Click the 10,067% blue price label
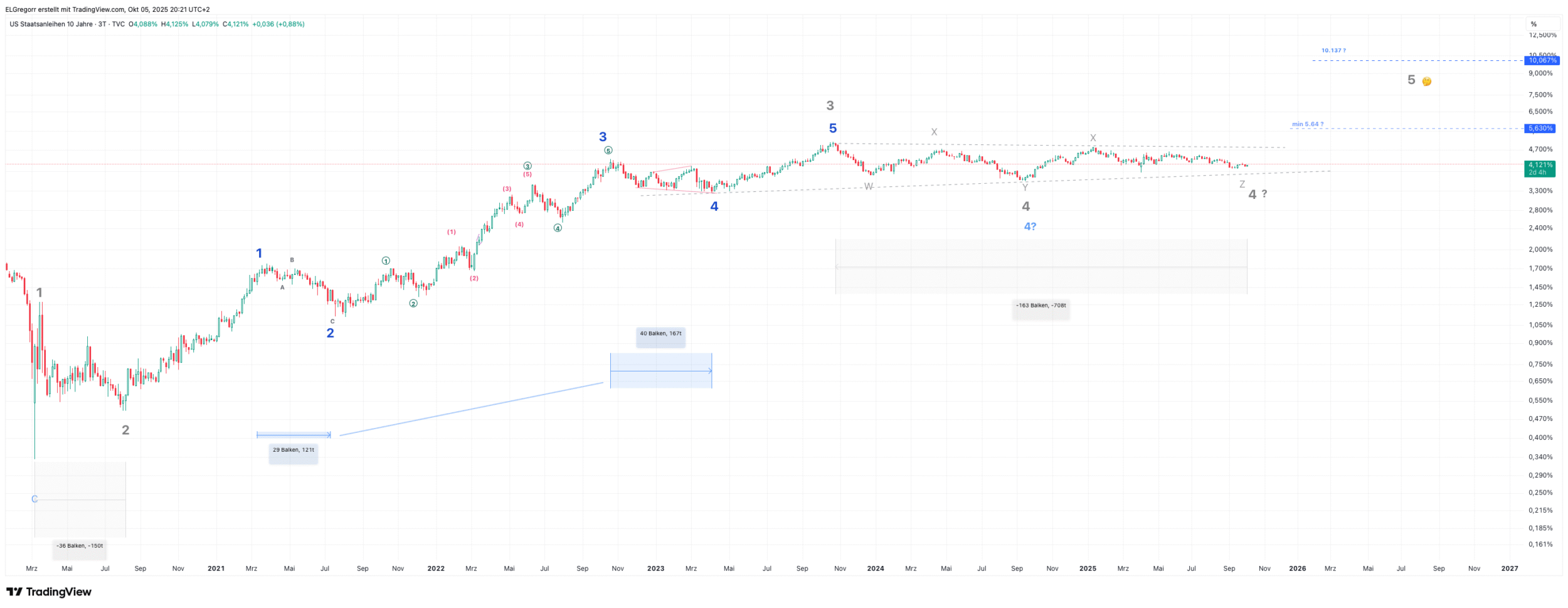This screenshot has height=608, width=1568. [1542, 60]
